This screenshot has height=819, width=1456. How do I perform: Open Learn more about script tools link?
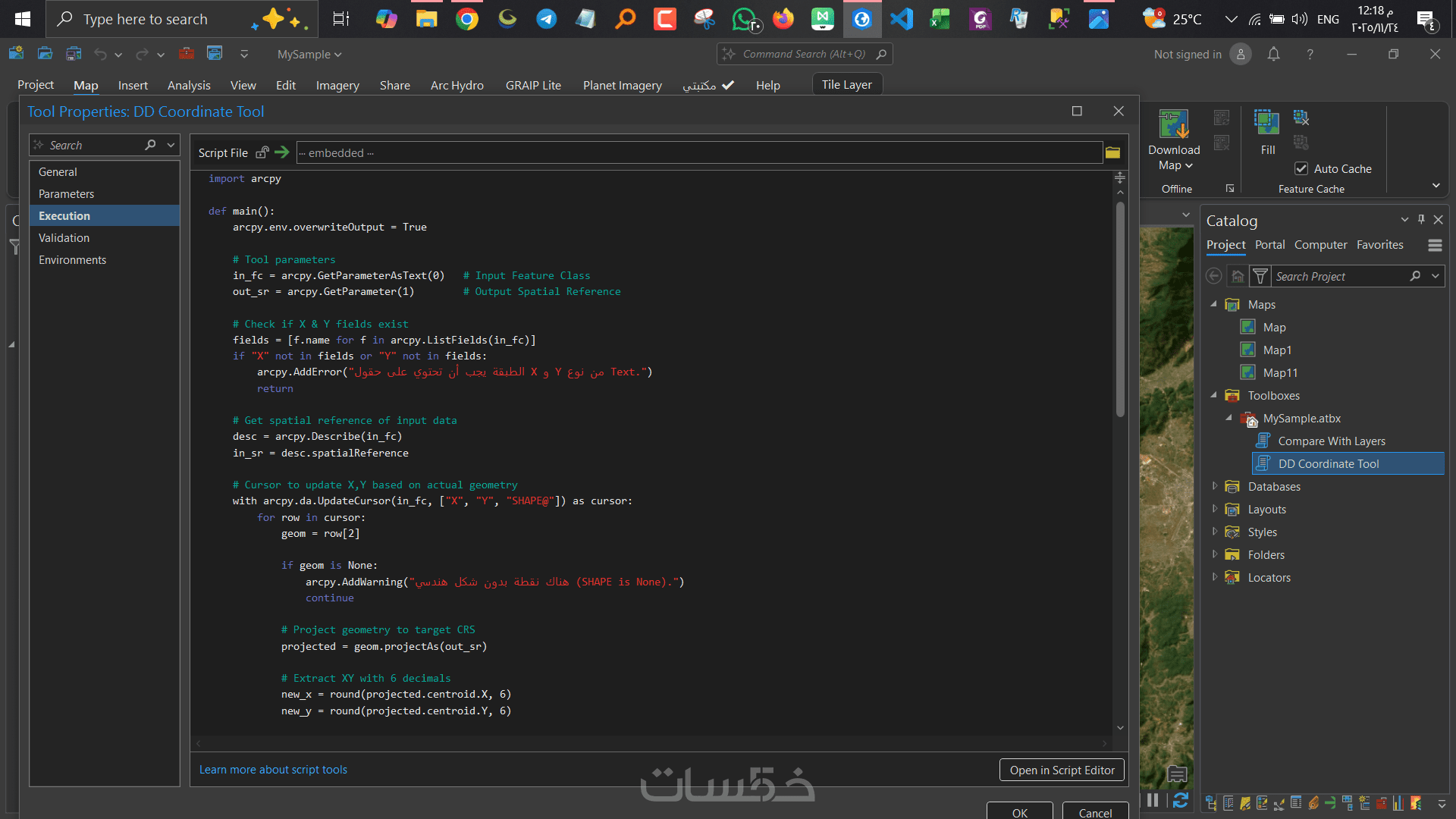coord(273,770)
